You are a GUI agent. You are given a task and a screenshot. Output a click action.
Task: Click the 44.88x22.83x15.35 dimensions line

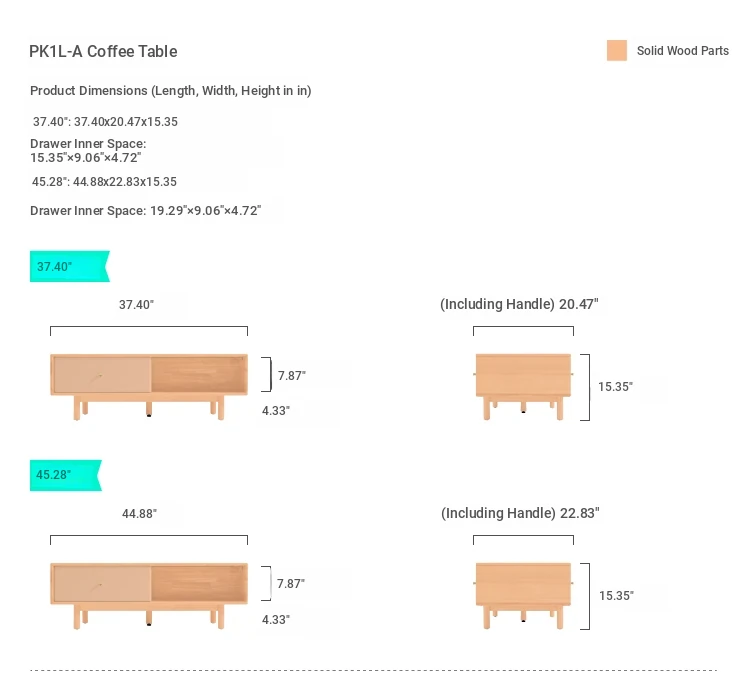(x=104, y=182)
